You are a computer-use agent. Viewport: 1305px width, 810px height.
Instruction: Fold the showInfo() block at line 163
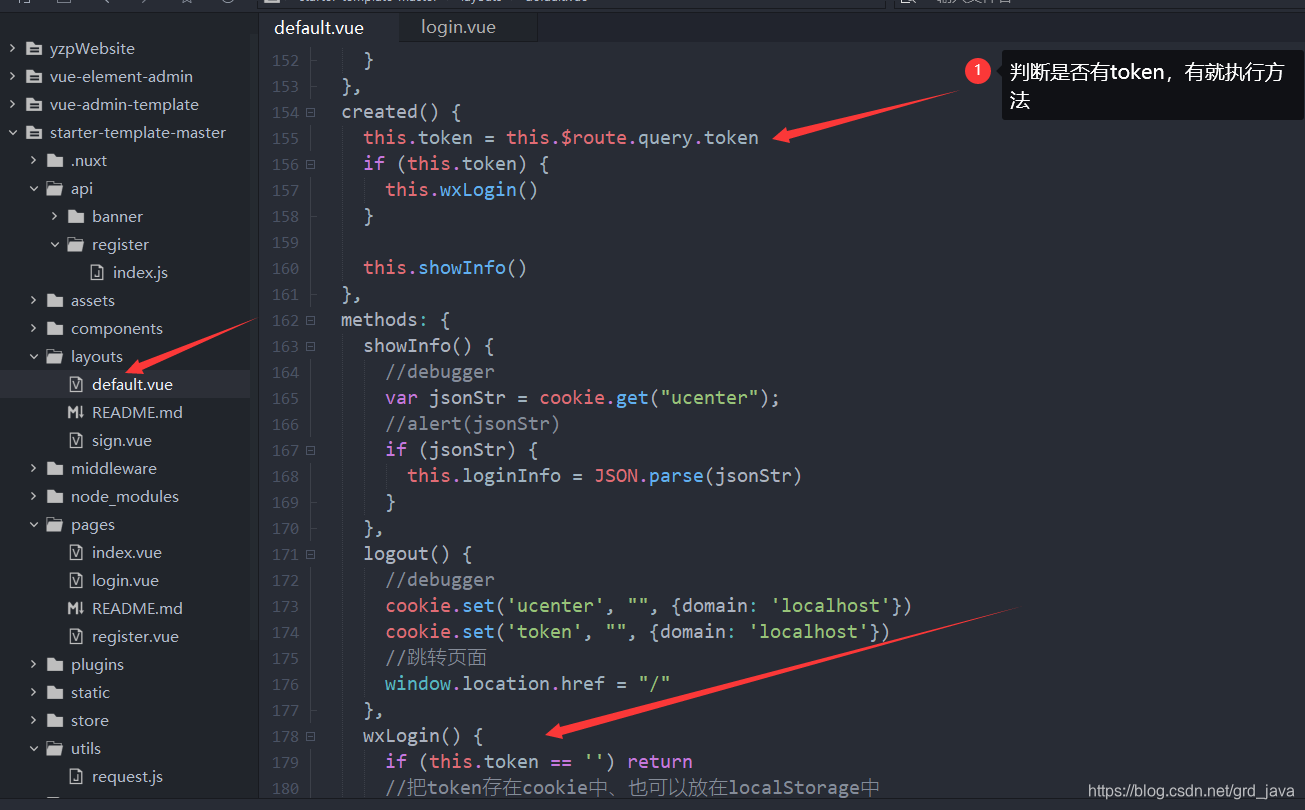click(x=311, y=346)
